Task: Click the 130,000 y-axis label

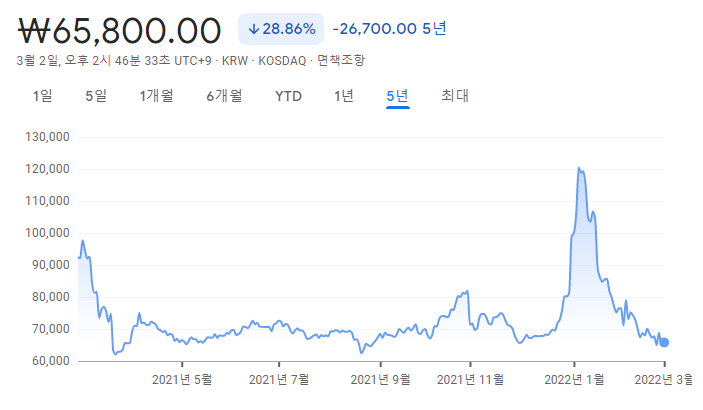Action: pos(47,137)
